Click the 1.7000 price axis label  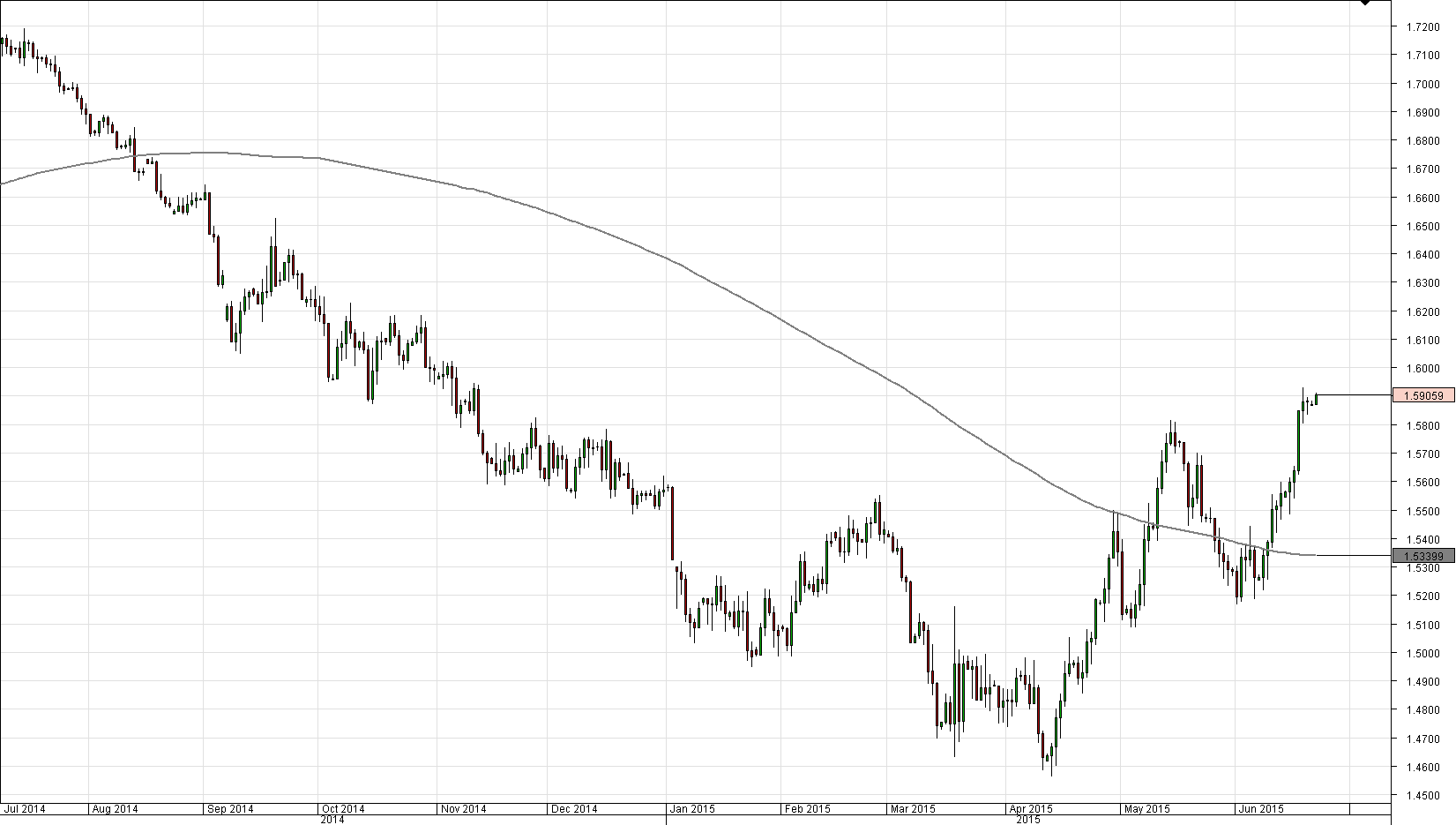(1422, 85)
